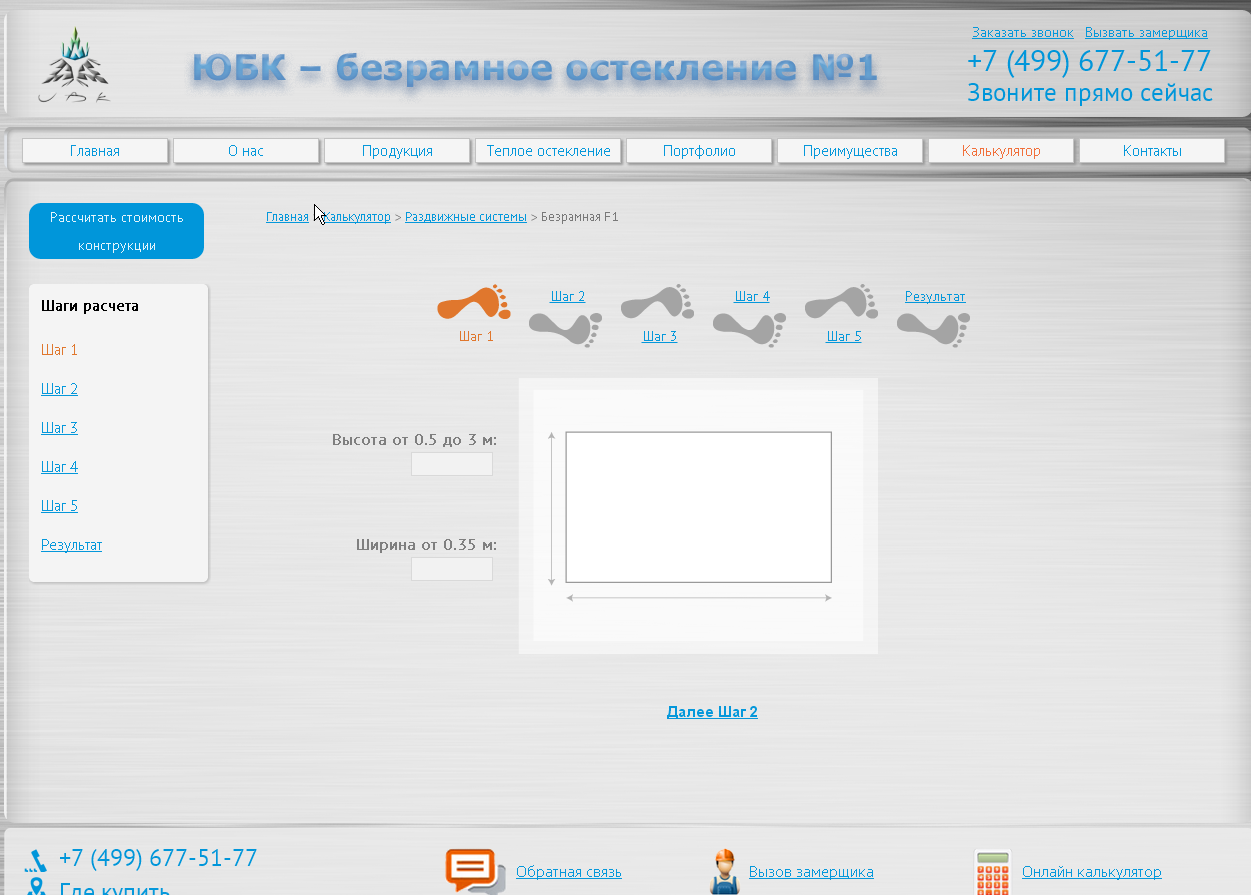Viewport: 1251px width, 895px height.
Task: Open the Теплое остекление section
Action: click(x=548, y=150)
